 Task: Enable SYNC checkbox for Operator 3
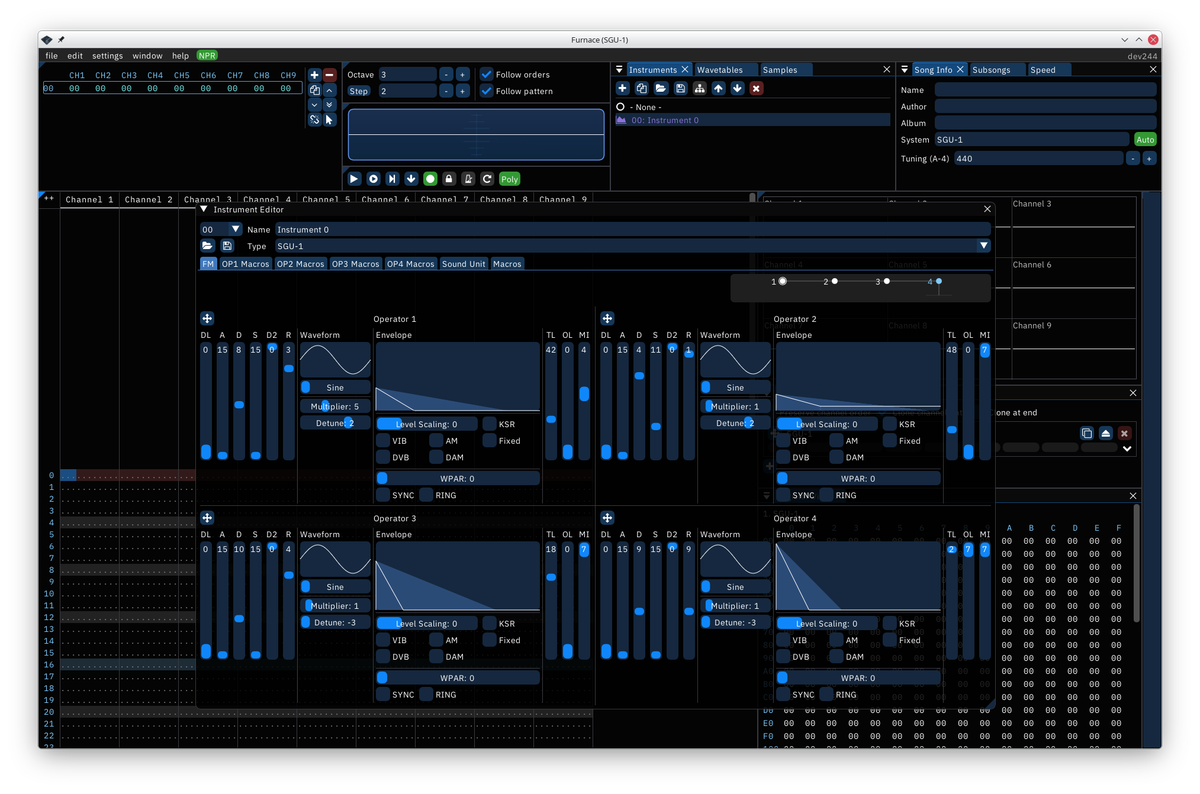tap(383, 695)
